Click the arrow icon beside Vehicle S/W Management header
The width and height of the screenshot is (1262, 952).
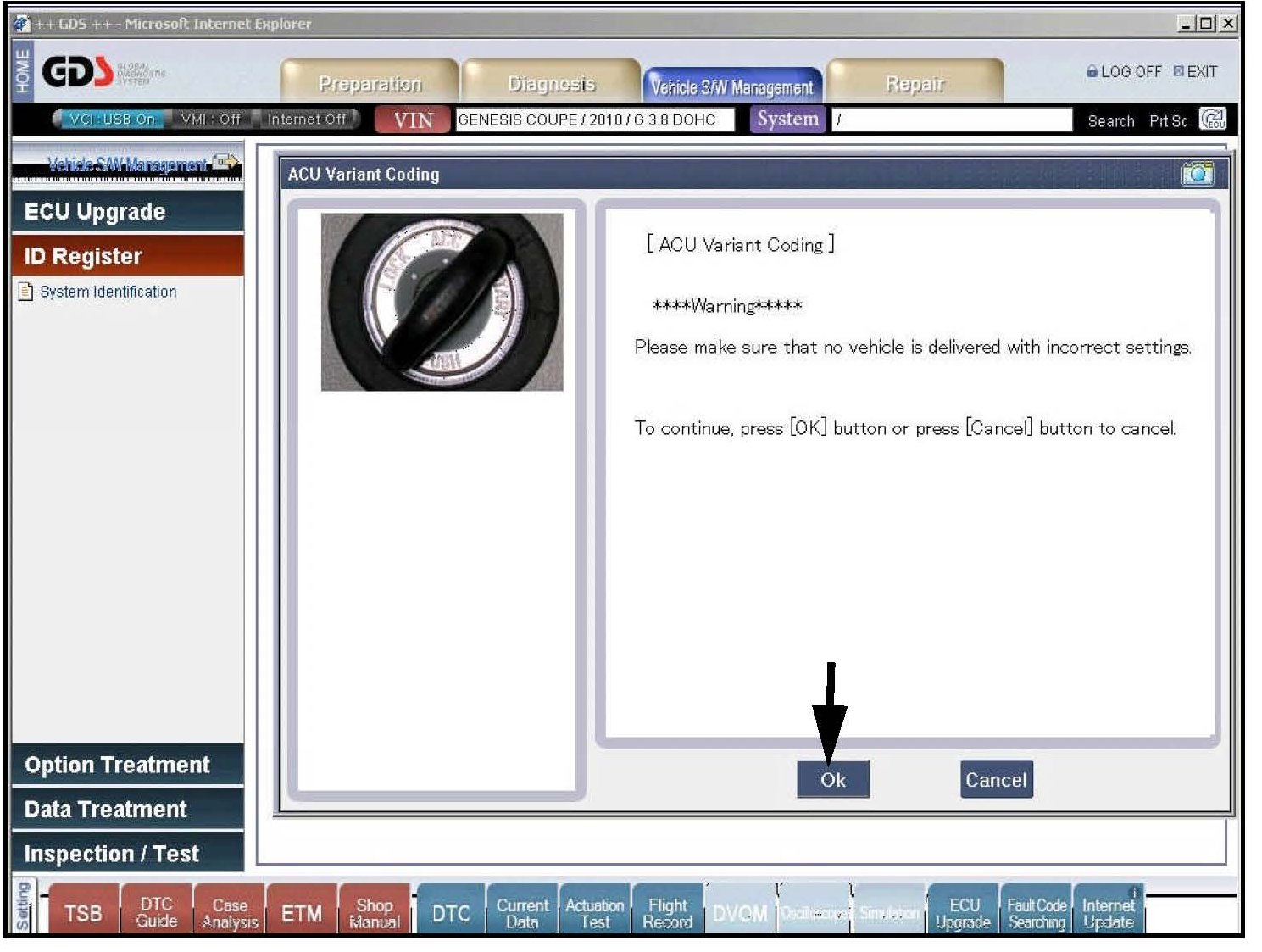pos(225,162)
